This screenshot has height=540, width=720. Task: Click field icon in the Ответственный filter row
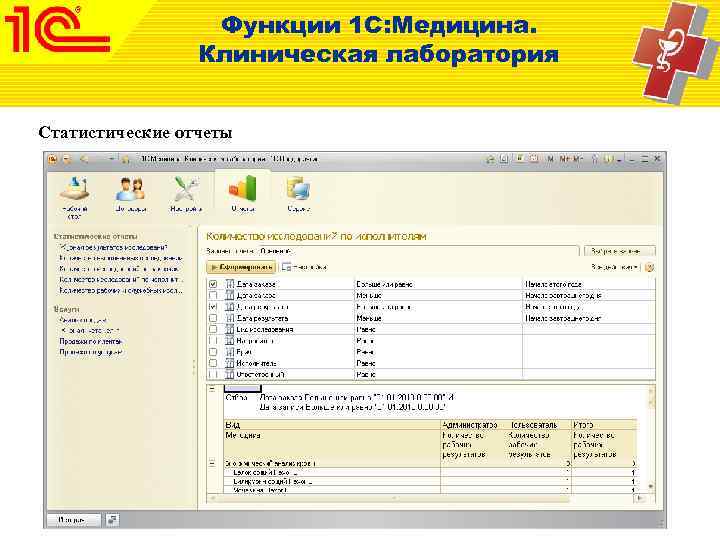(230, 375)
